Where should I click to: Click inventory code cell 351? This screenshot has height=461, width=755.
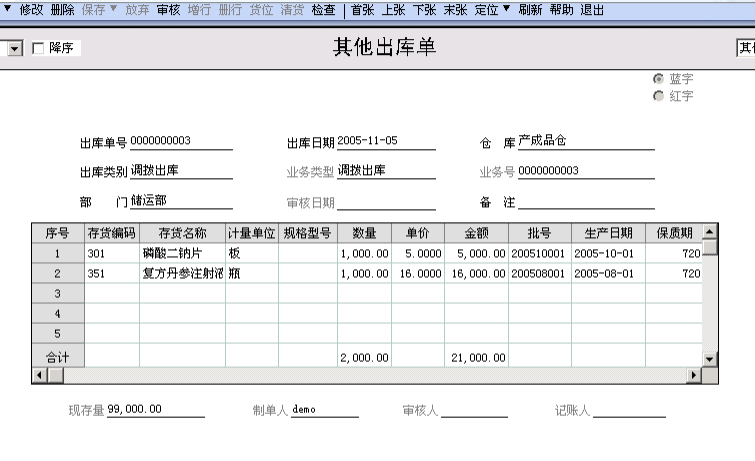[x=112, y=274]
